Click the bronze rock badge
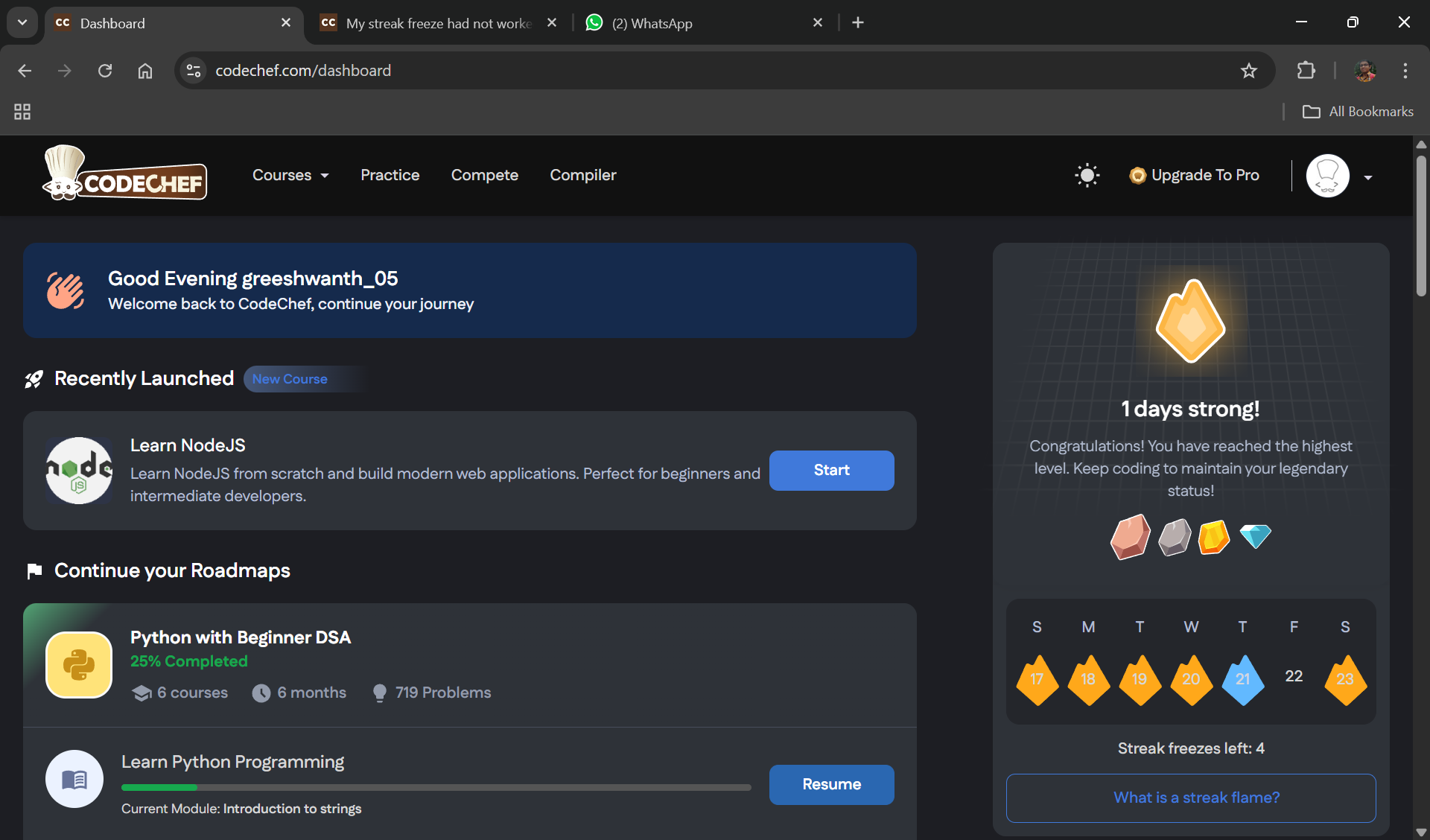The width and height of the screenshot is (1430, 840). (x=1130, y=536)
